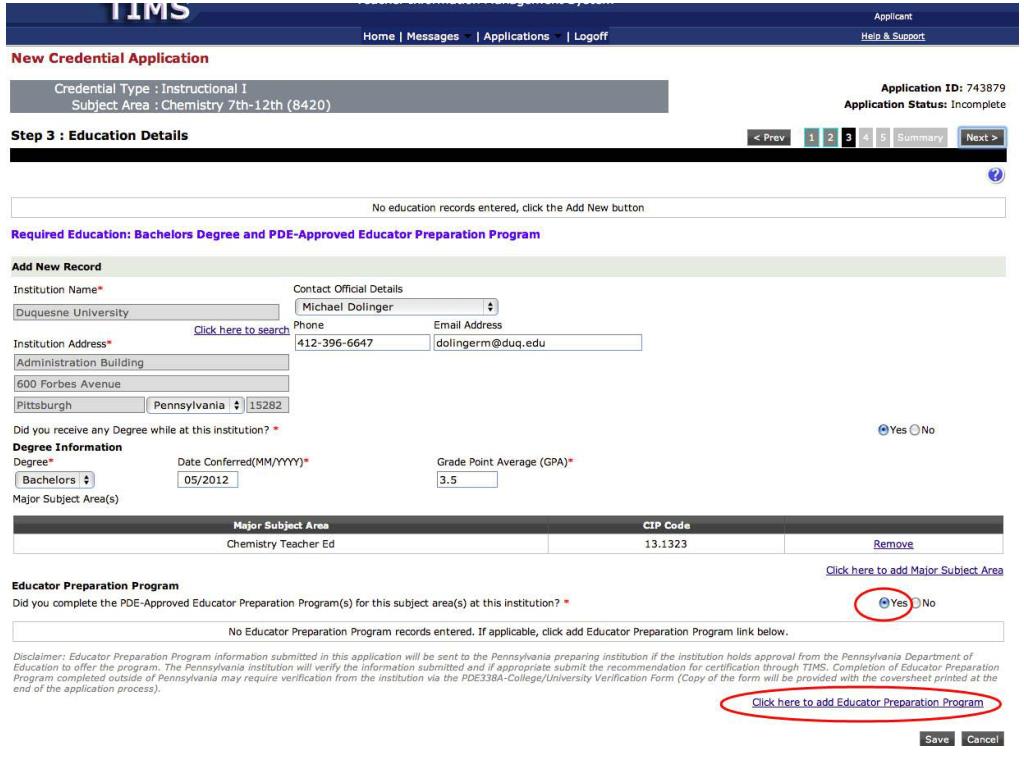This screenshot has width=1024, height=768.
Task: Focus the Institution Name field
Action: (146, 312)
